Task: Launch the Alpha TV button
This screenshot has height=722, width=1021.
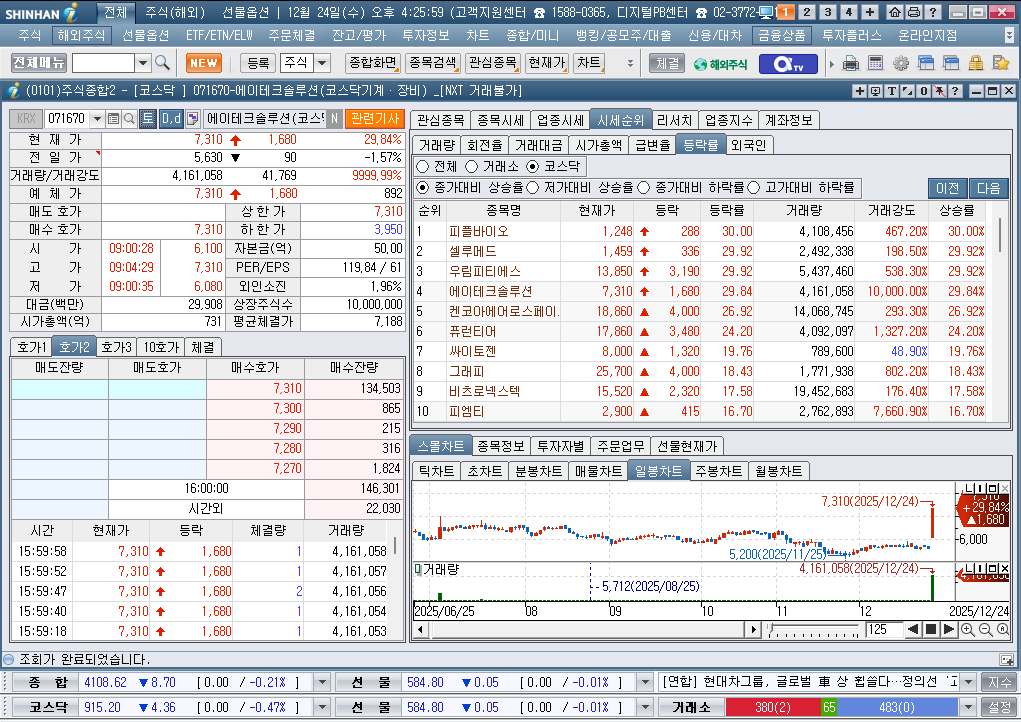Action: click(787, 64)
